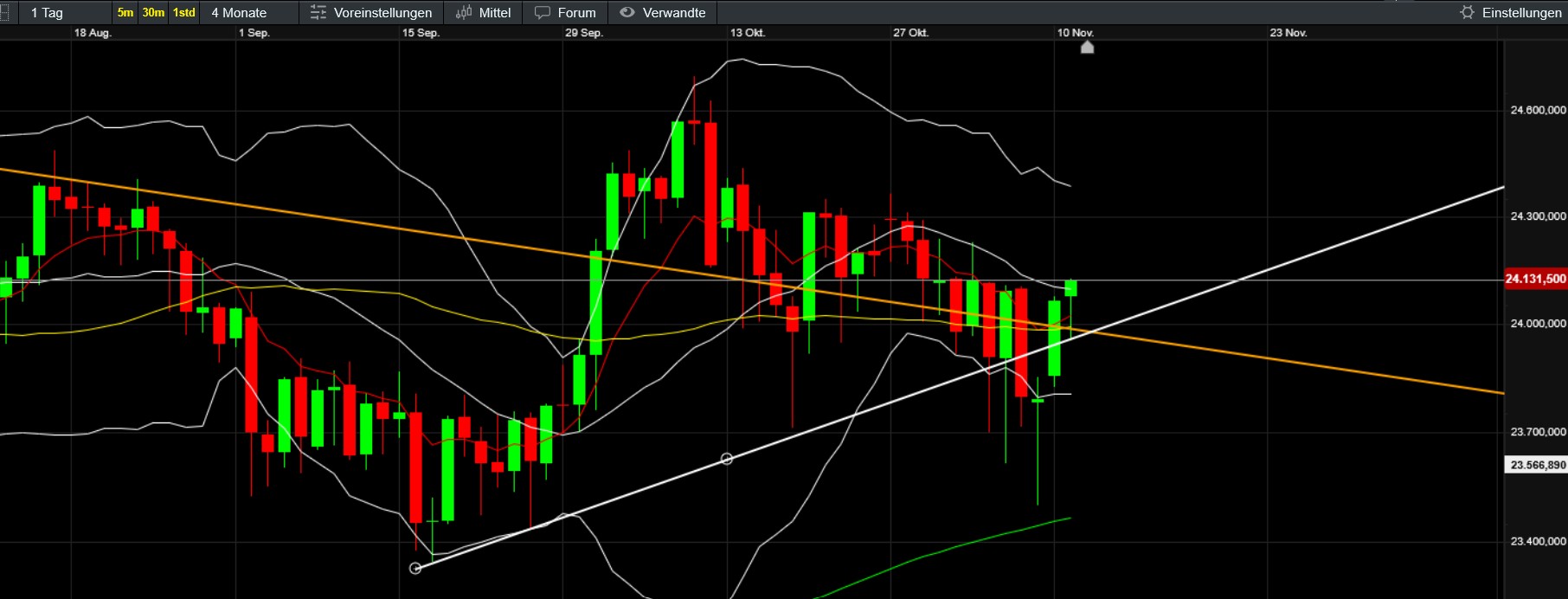Click the Verwandte eye icon
The image size is (1568, 599).
[x=627, y=13]
